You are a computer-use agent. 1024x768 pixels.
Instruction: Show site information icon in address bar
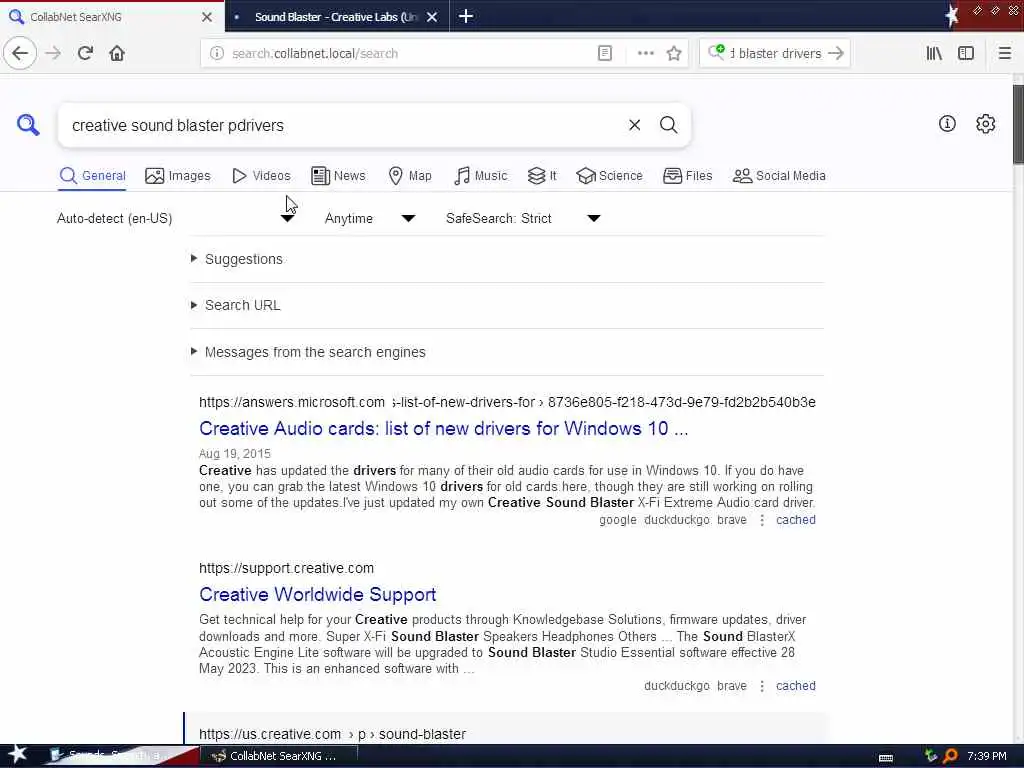(217, 53)
